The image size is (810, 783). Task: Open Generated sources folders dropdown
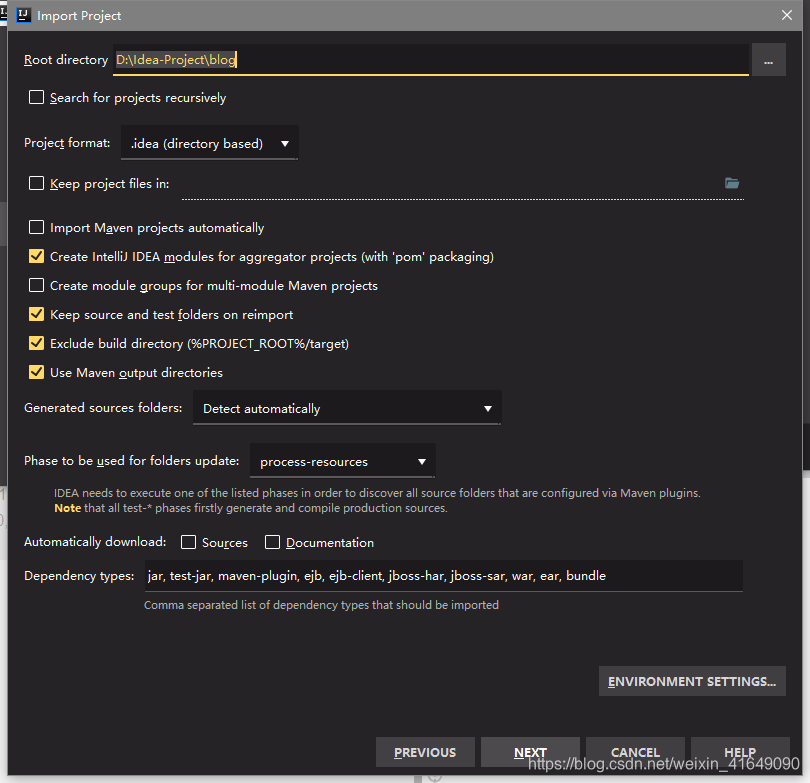[347, 408]
